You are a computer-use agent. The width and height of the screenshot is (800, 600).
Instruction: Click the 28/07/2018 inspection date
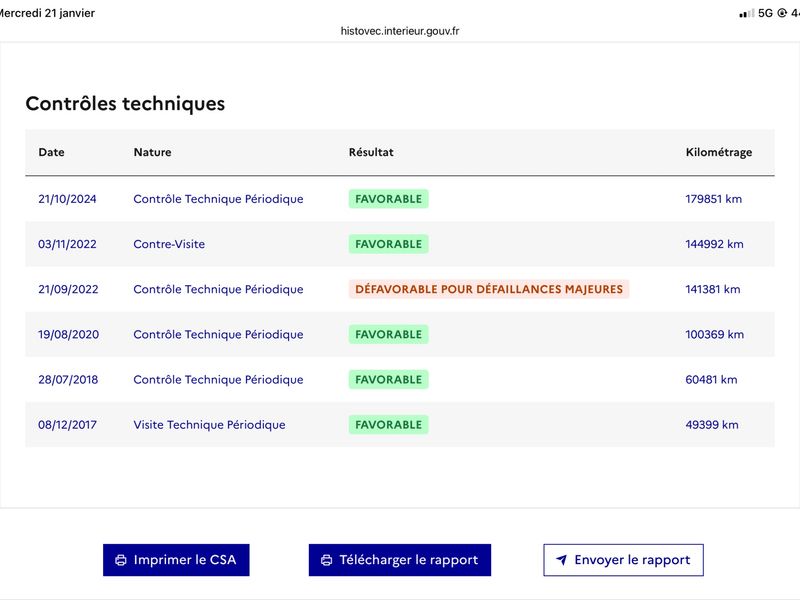68,380
